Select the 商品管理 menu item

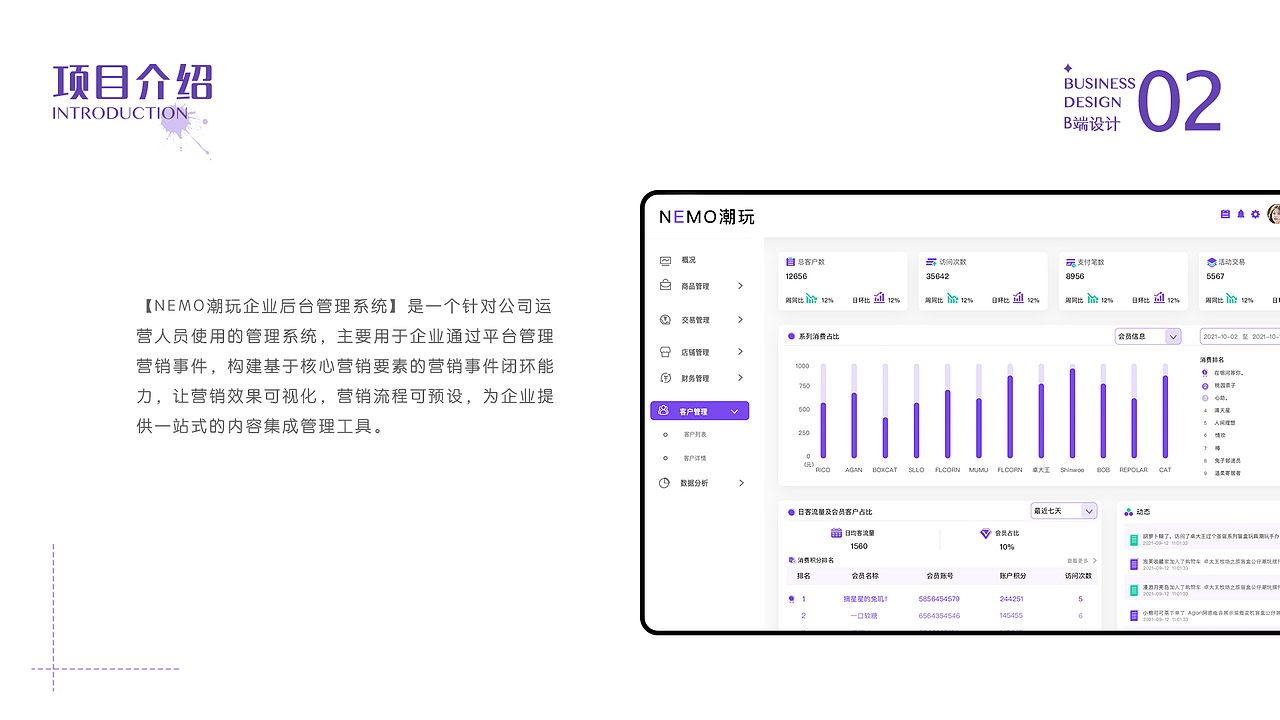695,286
